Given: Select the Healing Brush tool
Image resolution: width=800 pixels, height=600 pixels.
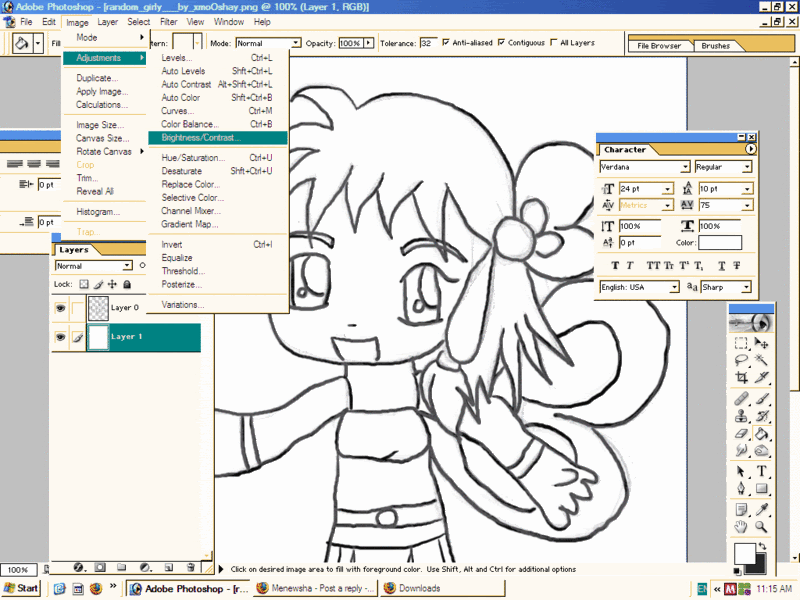Looking at the screenshot, I should [741, 398].
